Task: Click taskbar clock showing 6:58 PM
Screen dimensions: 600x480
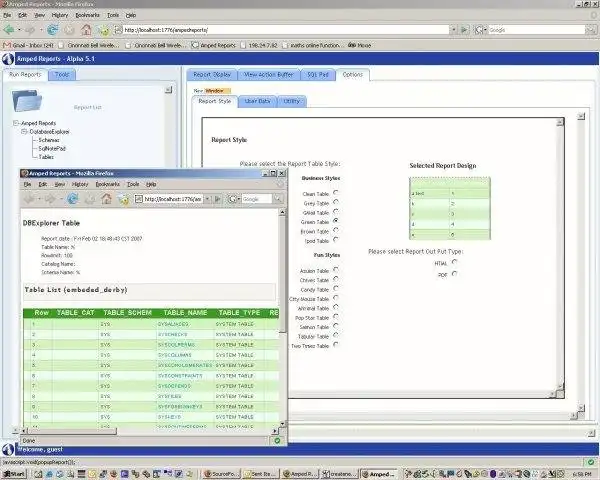Action: 582,474
